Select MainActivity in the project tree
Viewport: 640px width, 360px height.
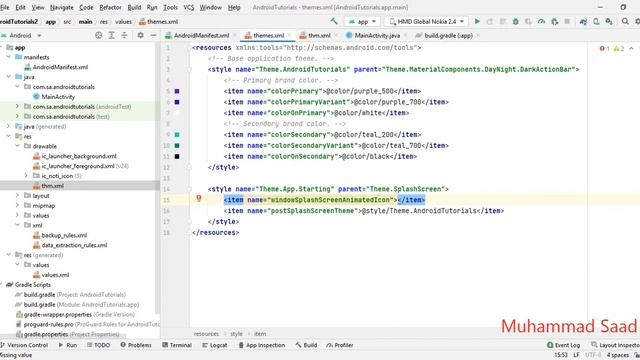(x=58, y=97)
